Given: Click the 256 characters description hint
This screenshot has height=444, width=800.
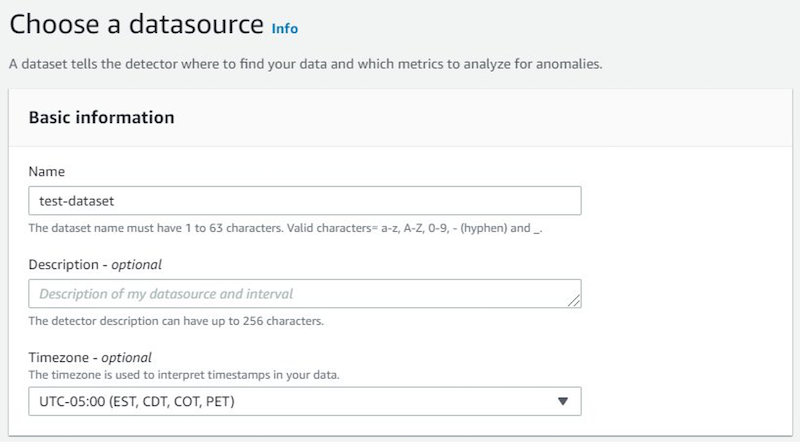Looking at the screenshot, I should [x=175, y=321].
